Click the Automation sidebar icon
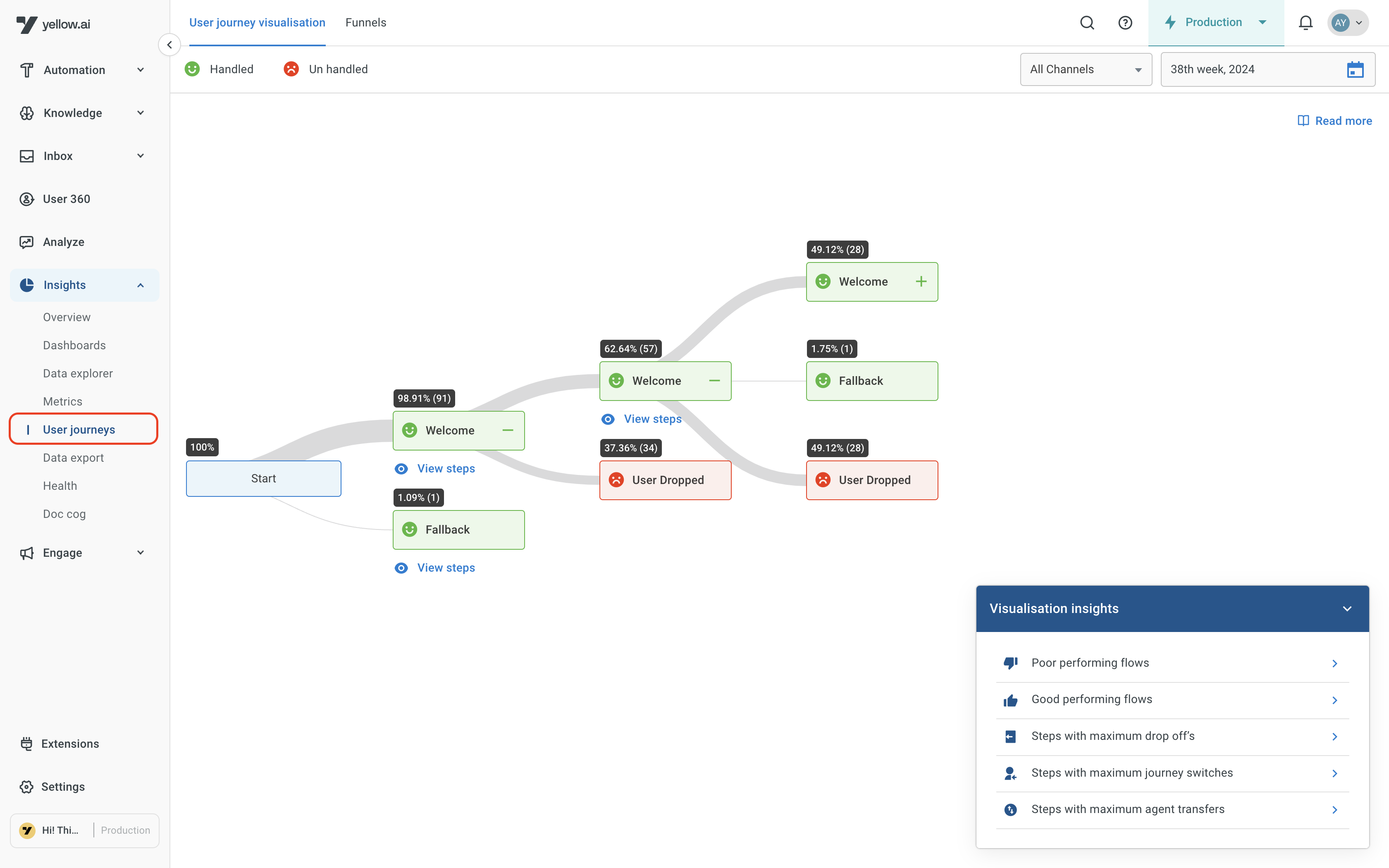 click(x=26, y=70)
